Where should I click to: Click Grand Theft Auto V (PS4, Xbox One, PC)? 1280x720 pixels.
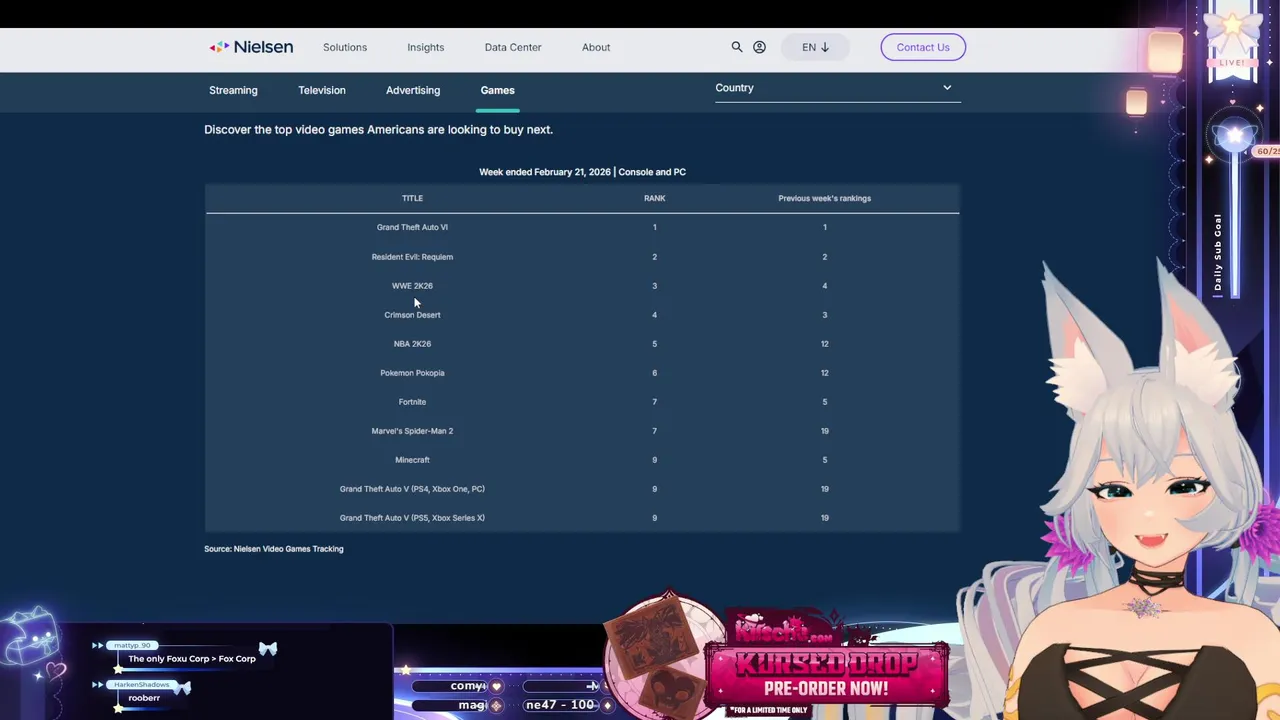point(412,489)
